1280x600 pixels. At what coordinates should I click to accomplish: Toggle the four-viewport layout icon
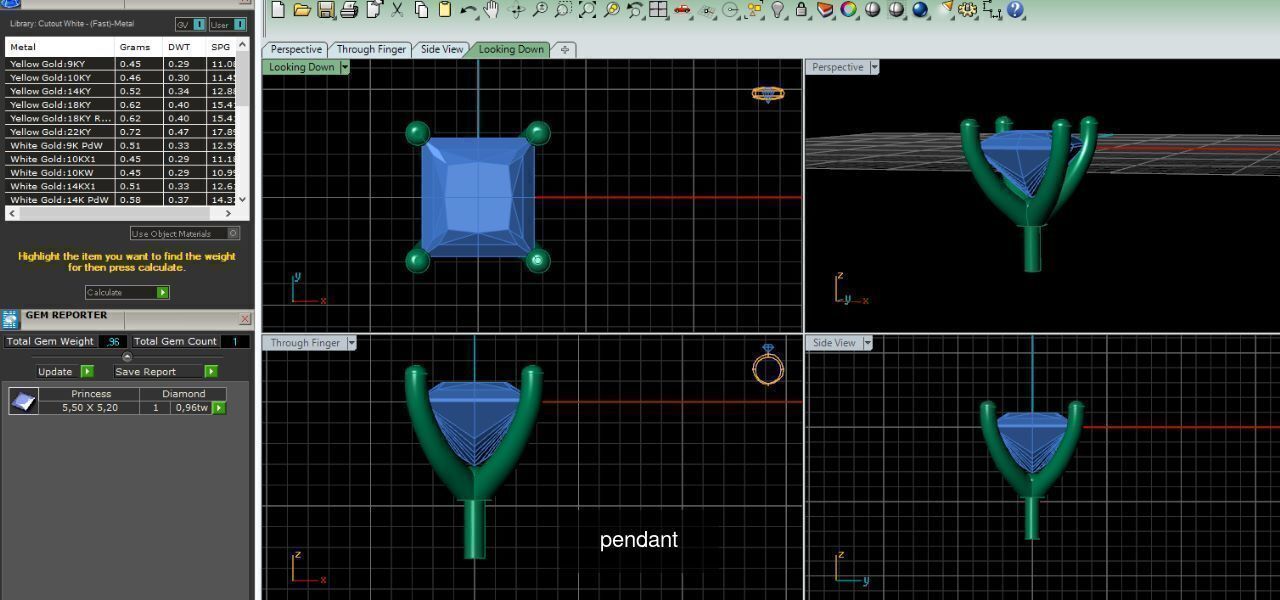click(x=658, y=10)
